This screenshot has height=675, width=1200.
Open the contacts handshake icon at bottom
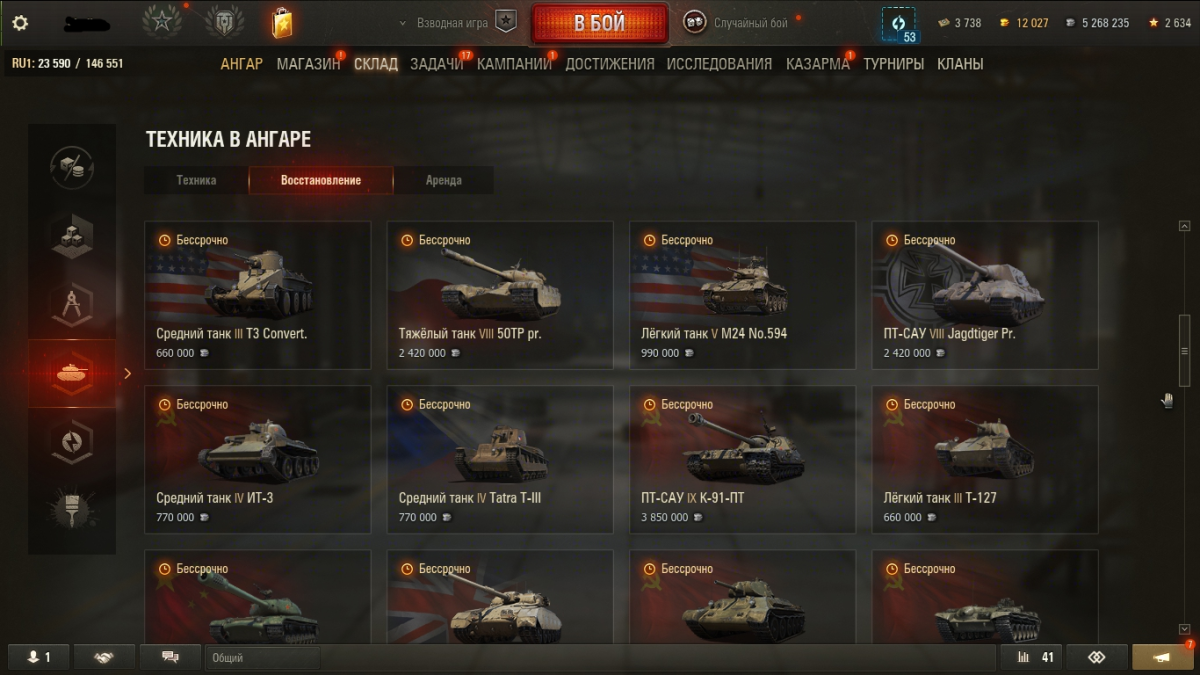[103, 657]
